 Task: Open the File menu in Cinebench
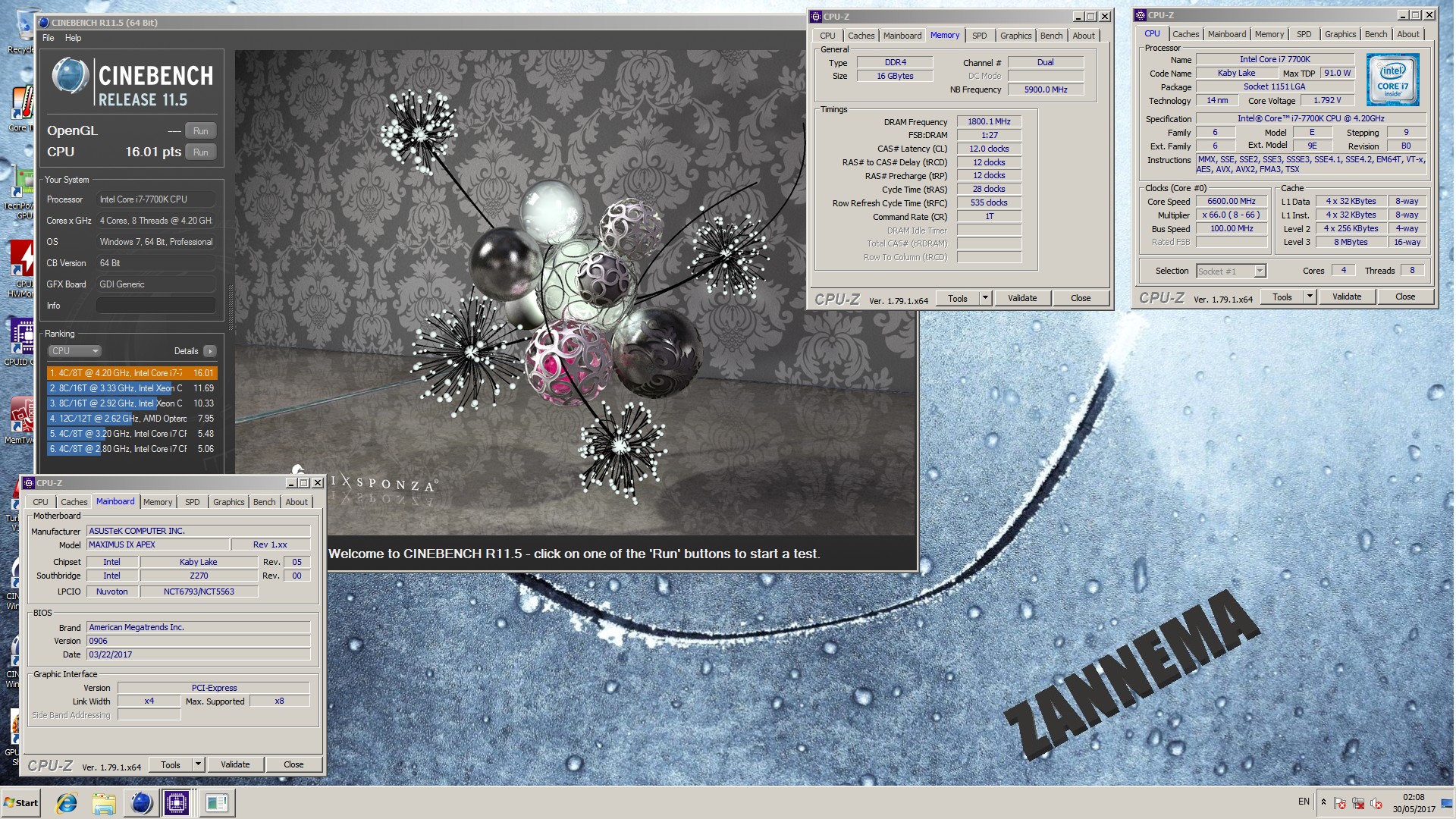click(49, 38)
